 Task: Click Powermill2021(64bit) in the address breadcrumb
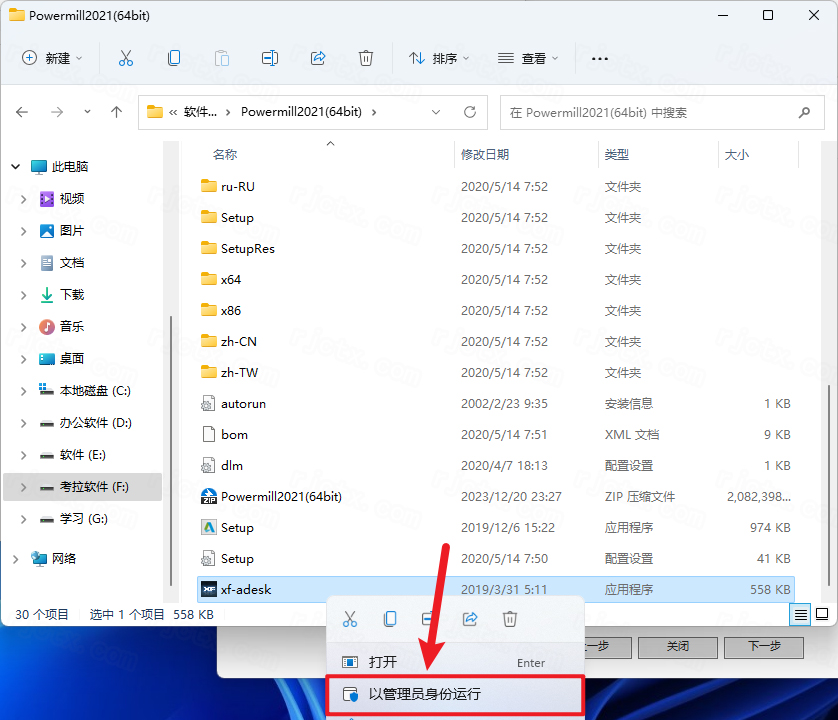(301, 112)
